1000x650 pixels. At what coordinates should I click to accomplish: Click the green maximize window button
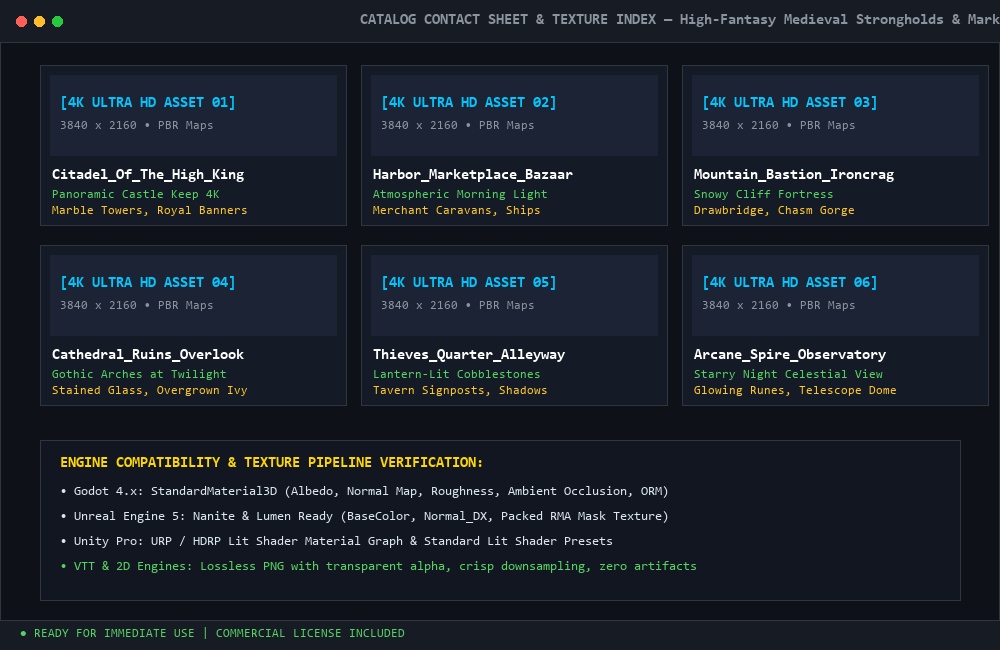(57, 22)
